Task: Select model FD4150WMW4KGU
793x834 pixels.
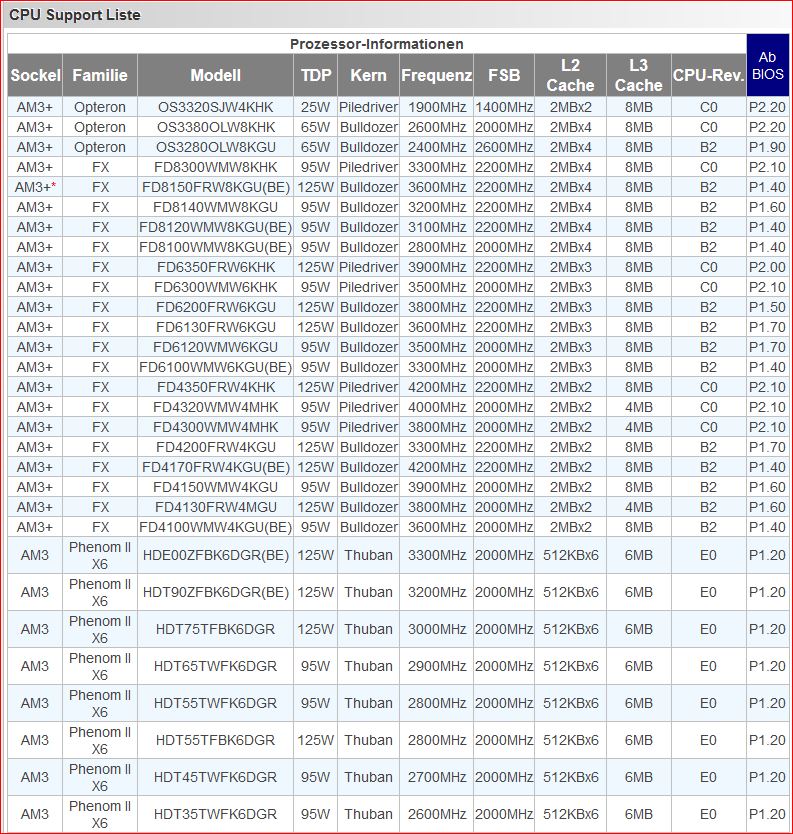Action: point(215,487)
